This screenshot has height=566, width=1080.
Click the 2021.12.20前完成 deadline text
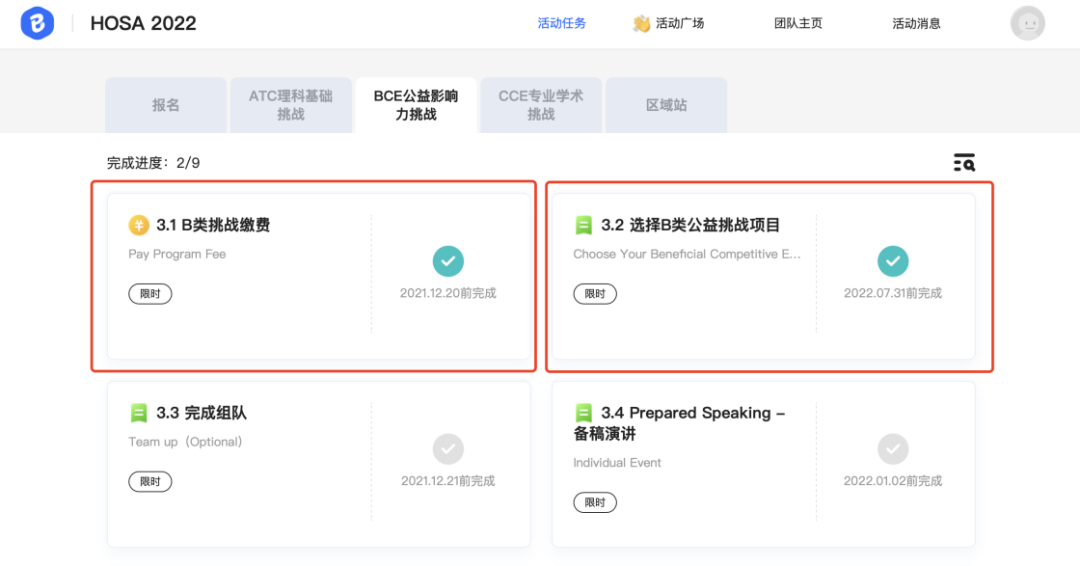tap(448, 293)
